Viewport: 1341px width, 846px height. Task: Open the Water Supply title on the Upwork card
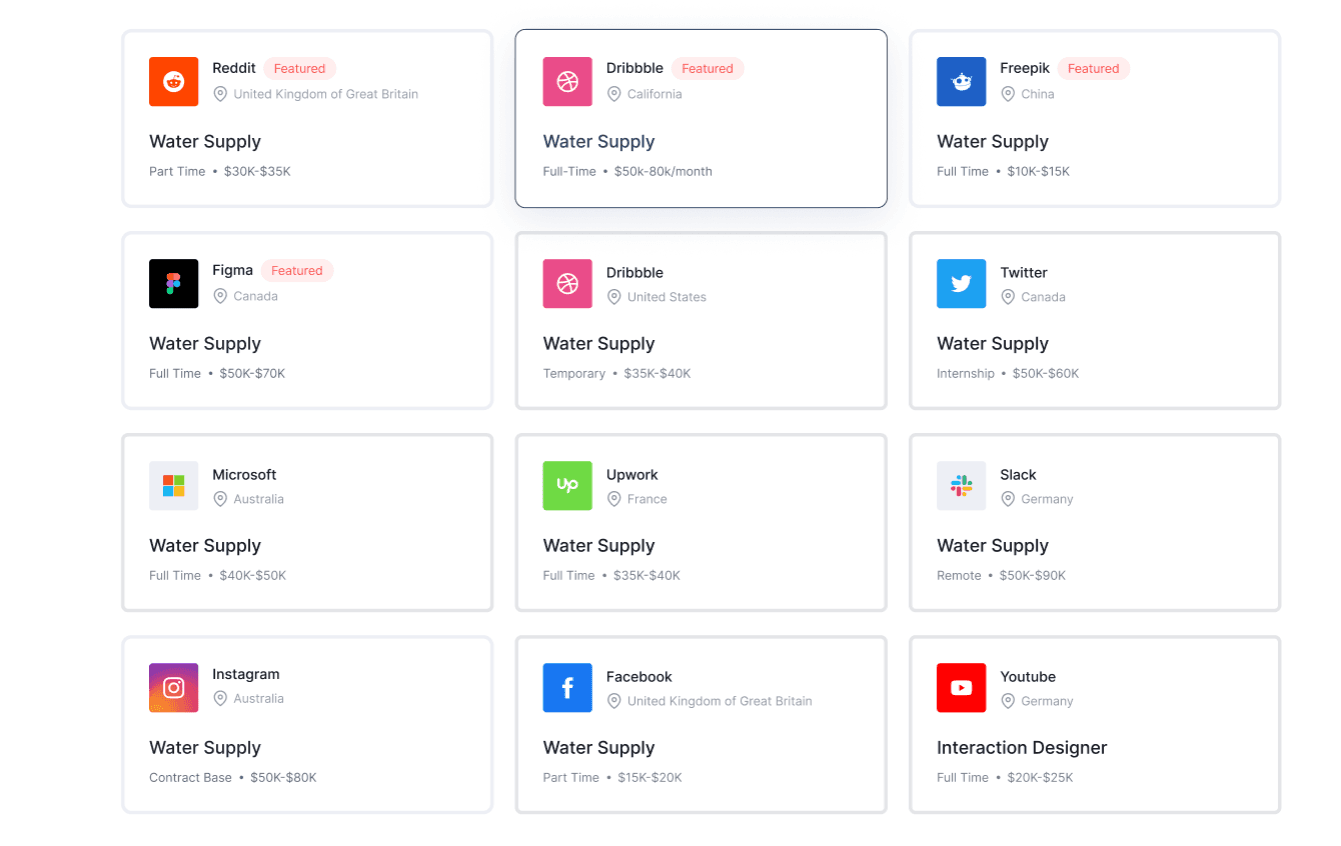point(599,546)
